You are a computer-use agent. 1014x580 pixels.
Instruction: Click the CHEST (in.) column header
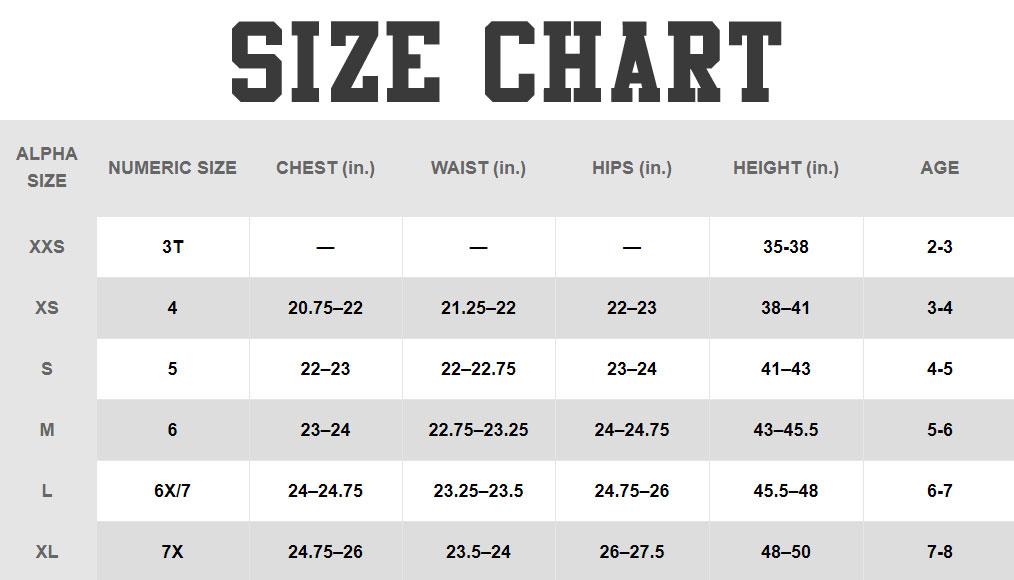[325, 168]
